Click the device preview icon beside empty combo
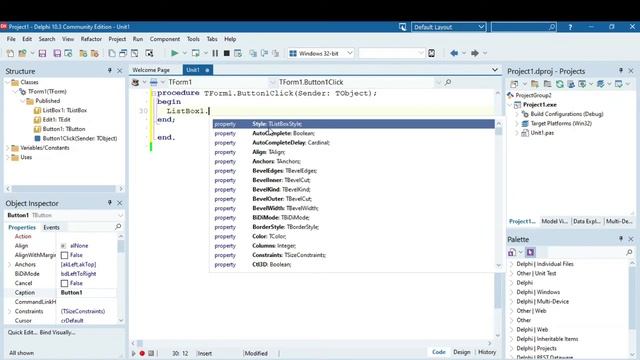The image size is (640, 360). (431, 53)
